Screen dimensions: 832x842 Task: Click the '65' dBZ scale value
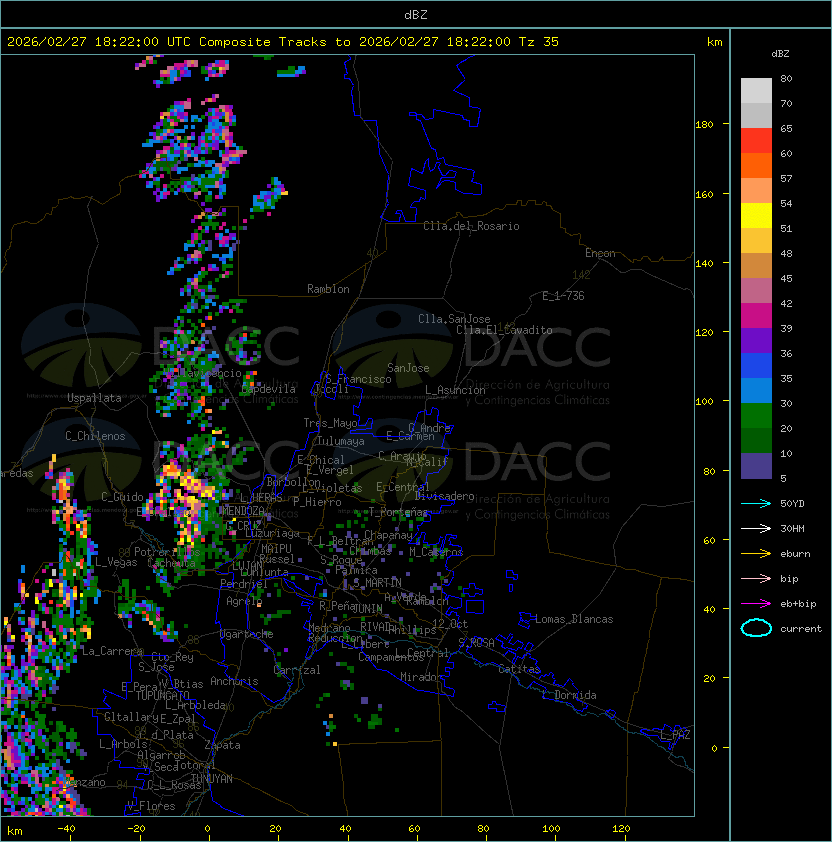point(786,128)
